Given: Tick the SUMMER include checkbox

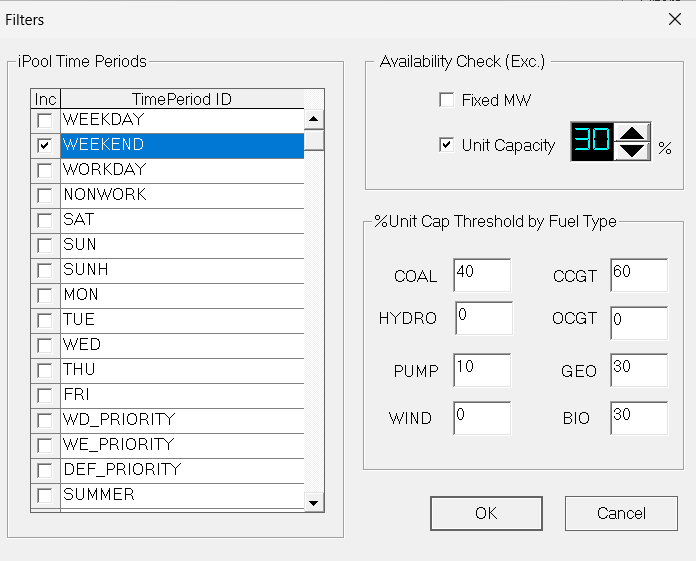Looking at the screenshot, I should click(44, 495).
